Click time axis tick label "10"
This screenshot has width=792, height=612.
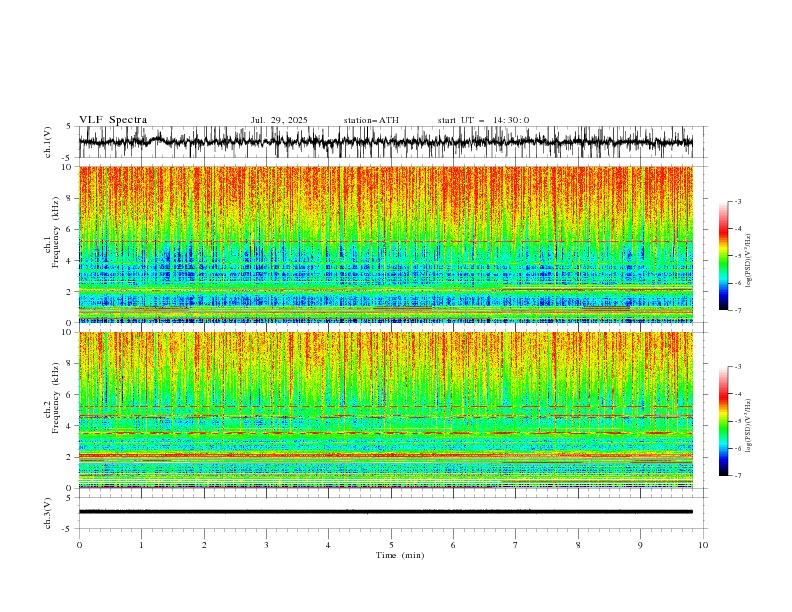point(703,545)
